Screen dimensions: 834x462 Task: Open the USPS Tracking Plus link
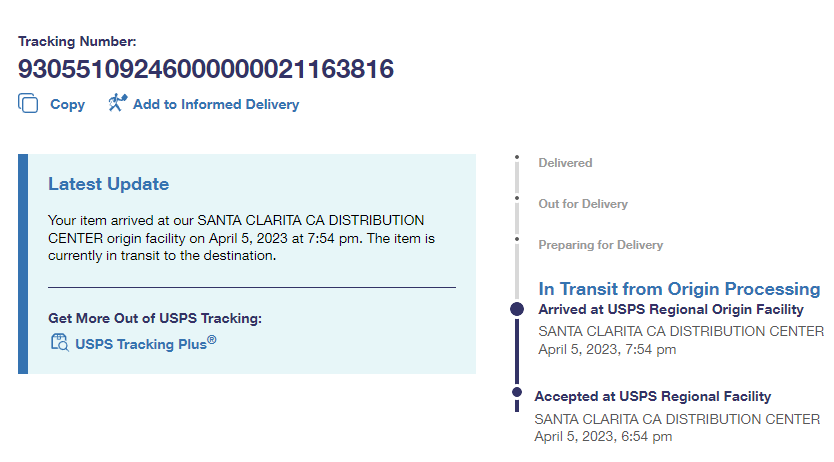[x=145, y=344]
